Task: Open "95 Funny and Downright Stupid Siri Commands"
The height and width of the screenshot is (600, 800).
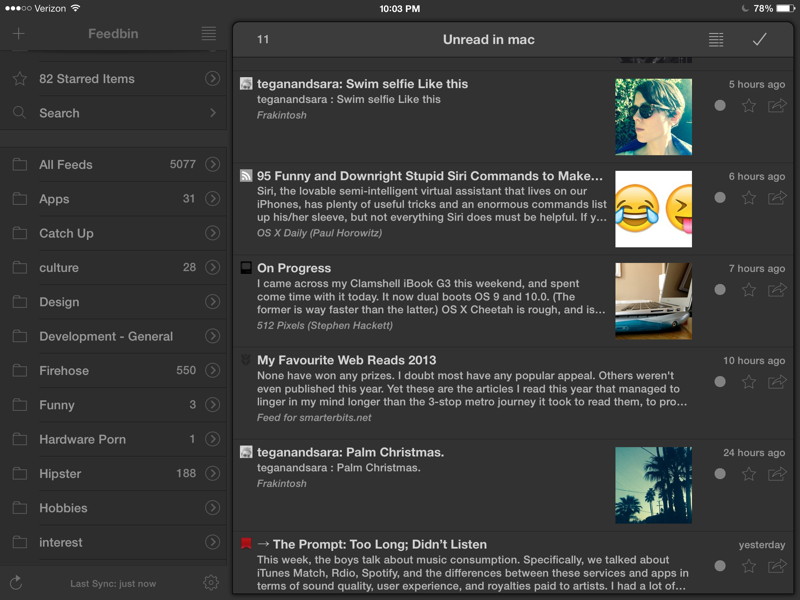Action: [x=430, y=176]
